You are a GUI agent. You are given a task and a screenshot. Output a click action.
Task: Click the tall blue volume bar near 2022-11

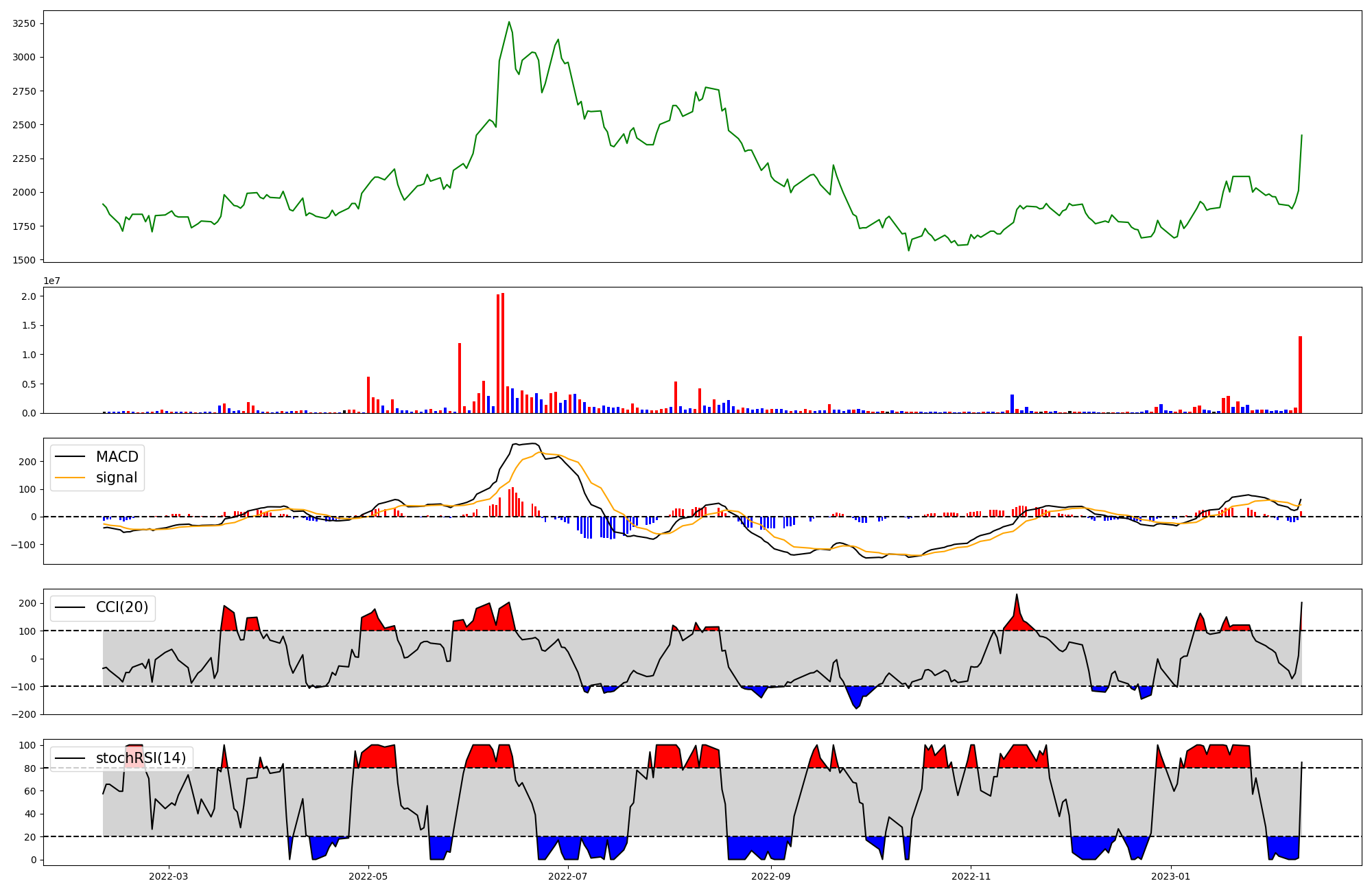[1012, 403]
